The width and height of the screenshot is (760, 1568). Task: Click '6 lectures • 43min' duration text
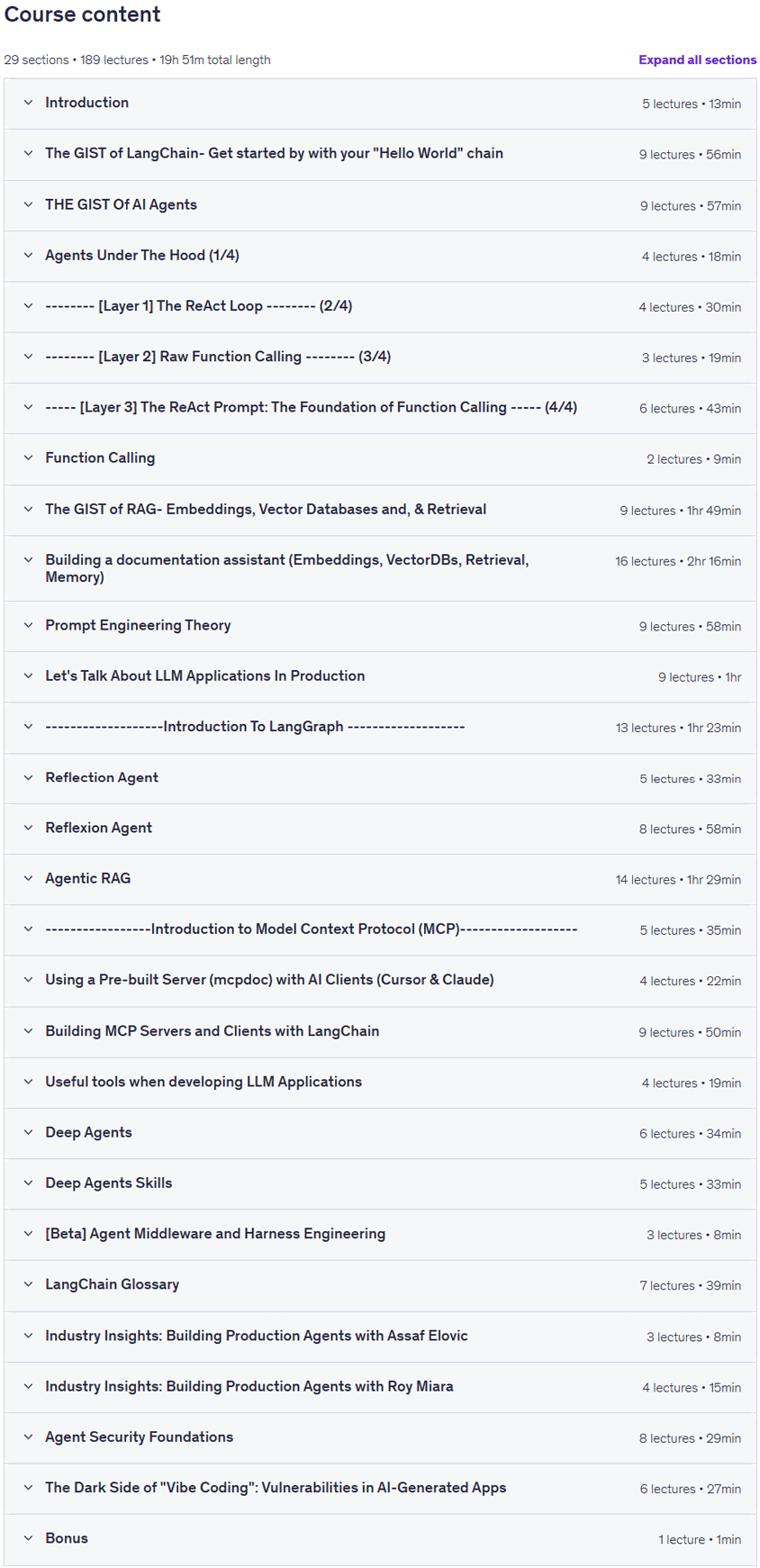[691, 408]
